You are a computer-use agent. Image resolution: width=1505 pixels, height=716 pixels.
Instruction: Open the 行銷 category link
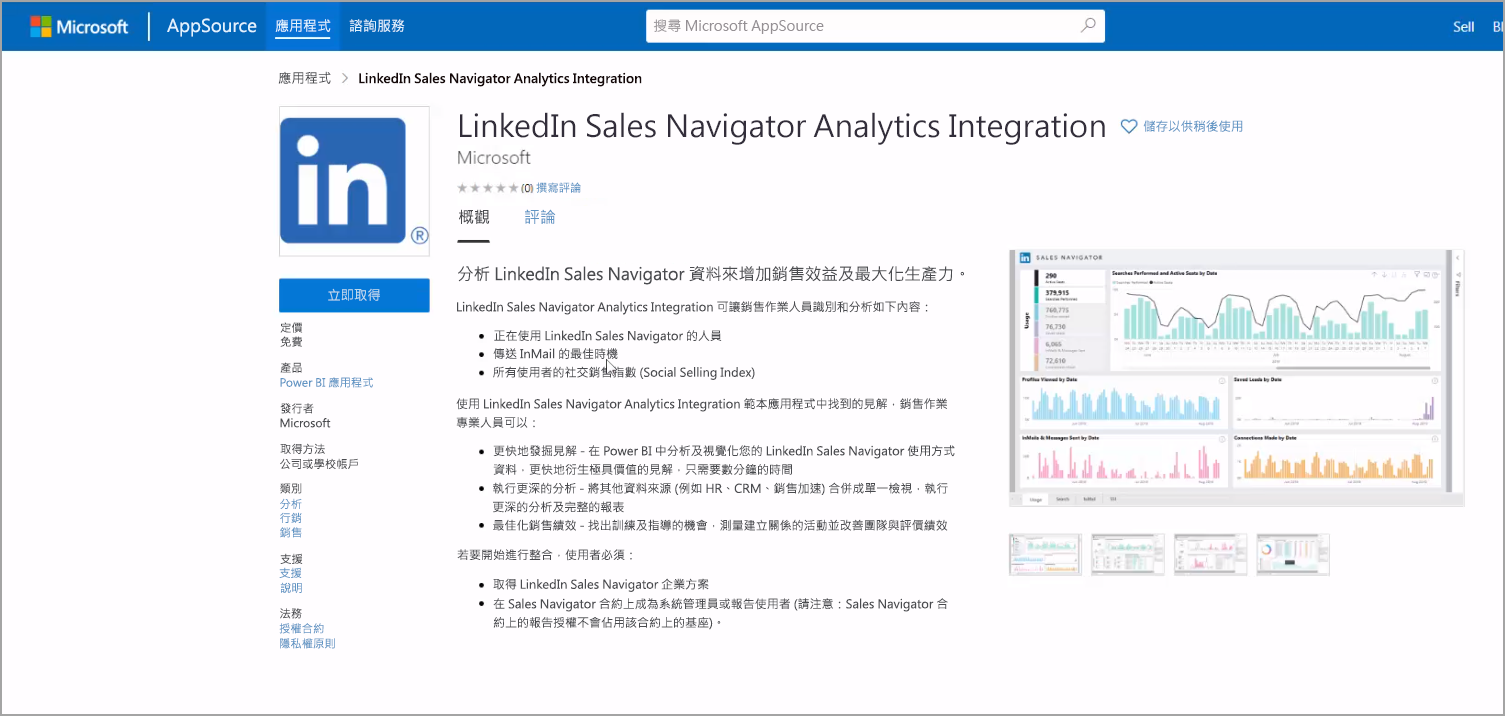[x=290, y=518]
